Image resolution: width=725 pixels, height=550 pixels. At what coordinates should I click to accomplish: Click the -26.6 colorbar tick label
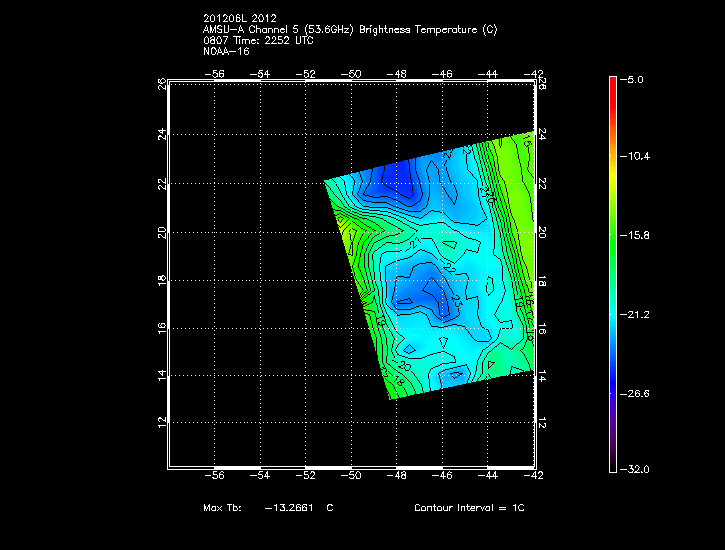pos(636,394)
